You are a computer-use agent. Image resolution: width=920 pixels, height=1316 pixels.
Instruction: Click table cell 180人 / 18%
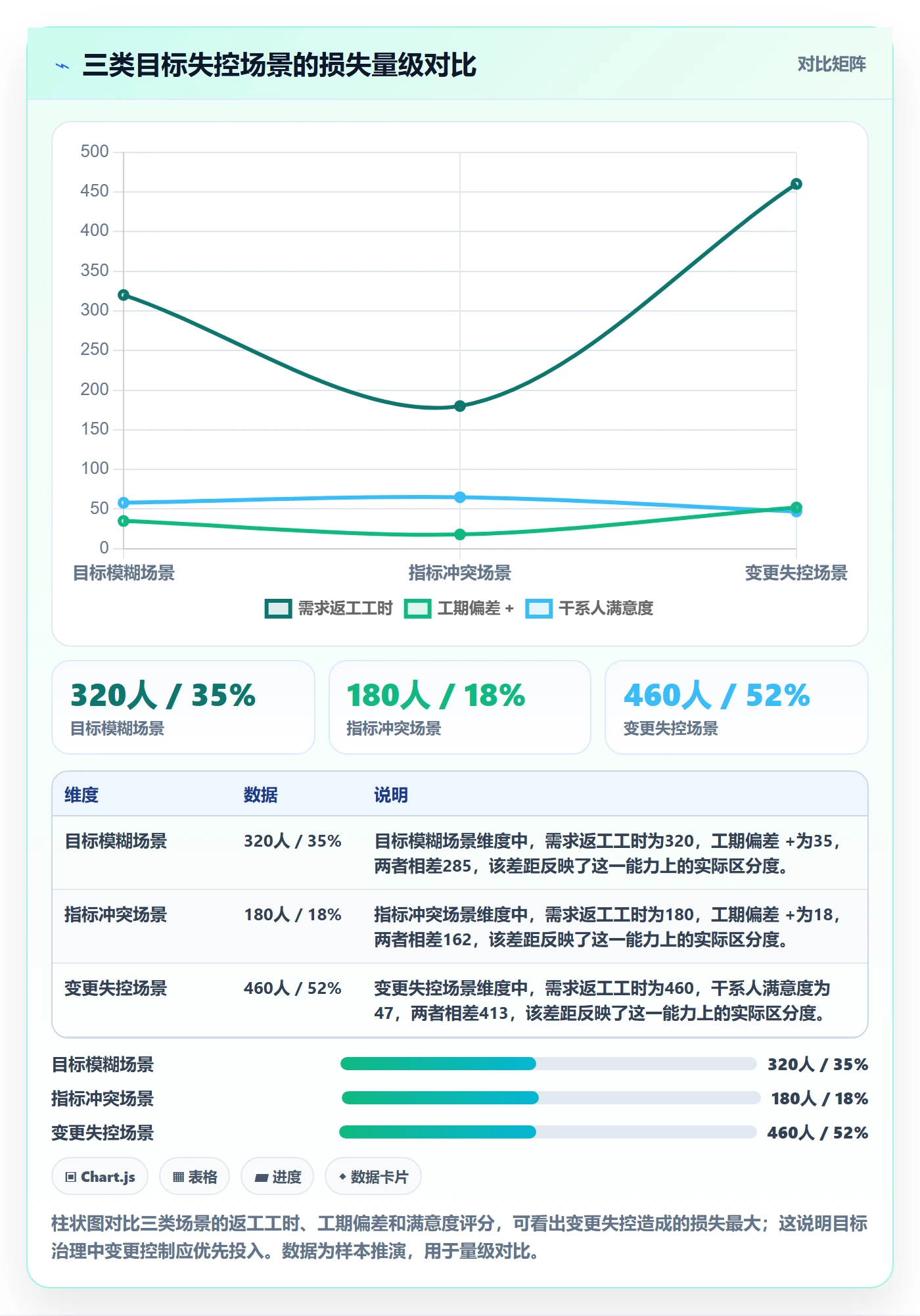tap(292, 914)
